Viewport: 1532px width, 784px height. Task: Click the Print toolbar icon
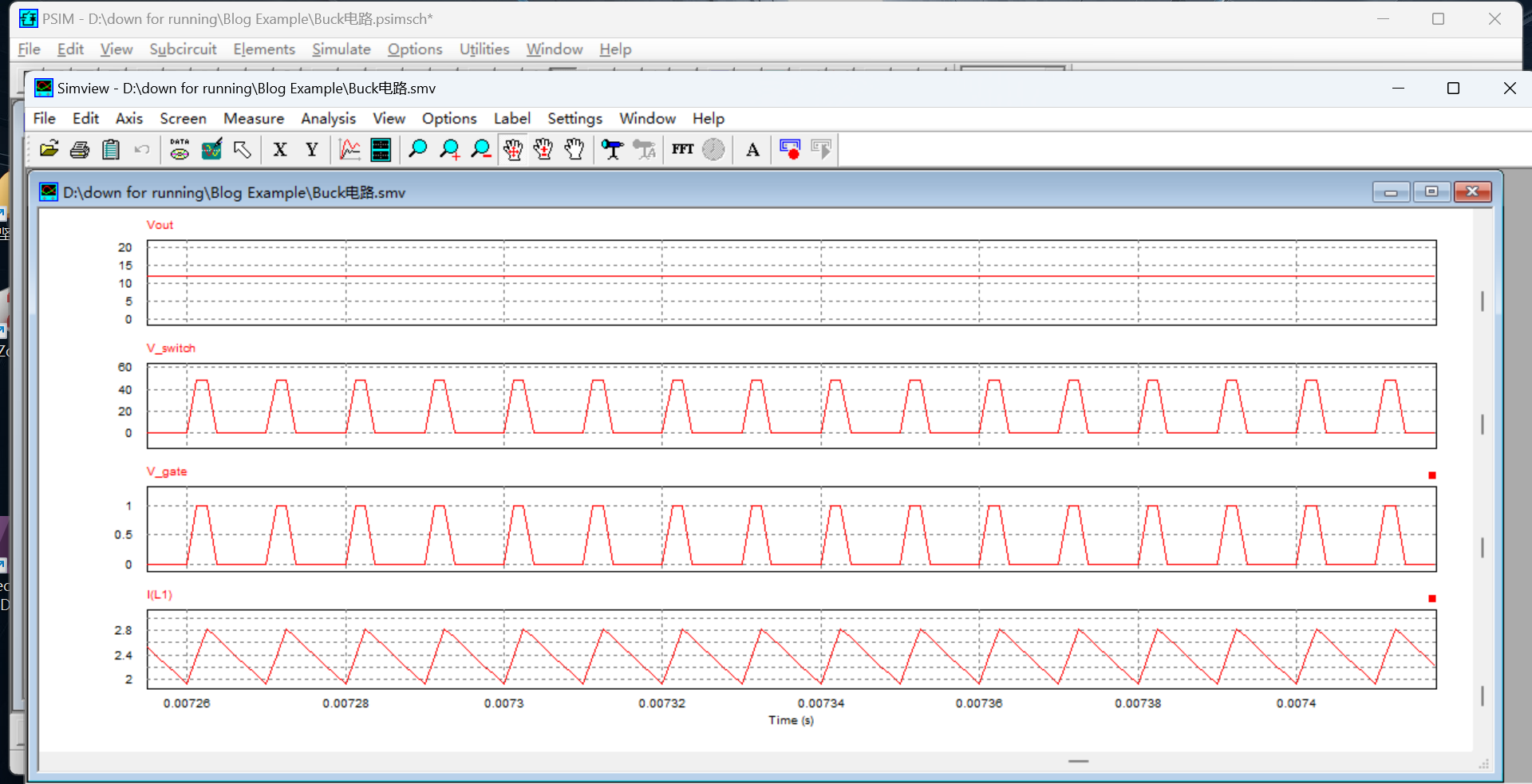coord(80,149)
